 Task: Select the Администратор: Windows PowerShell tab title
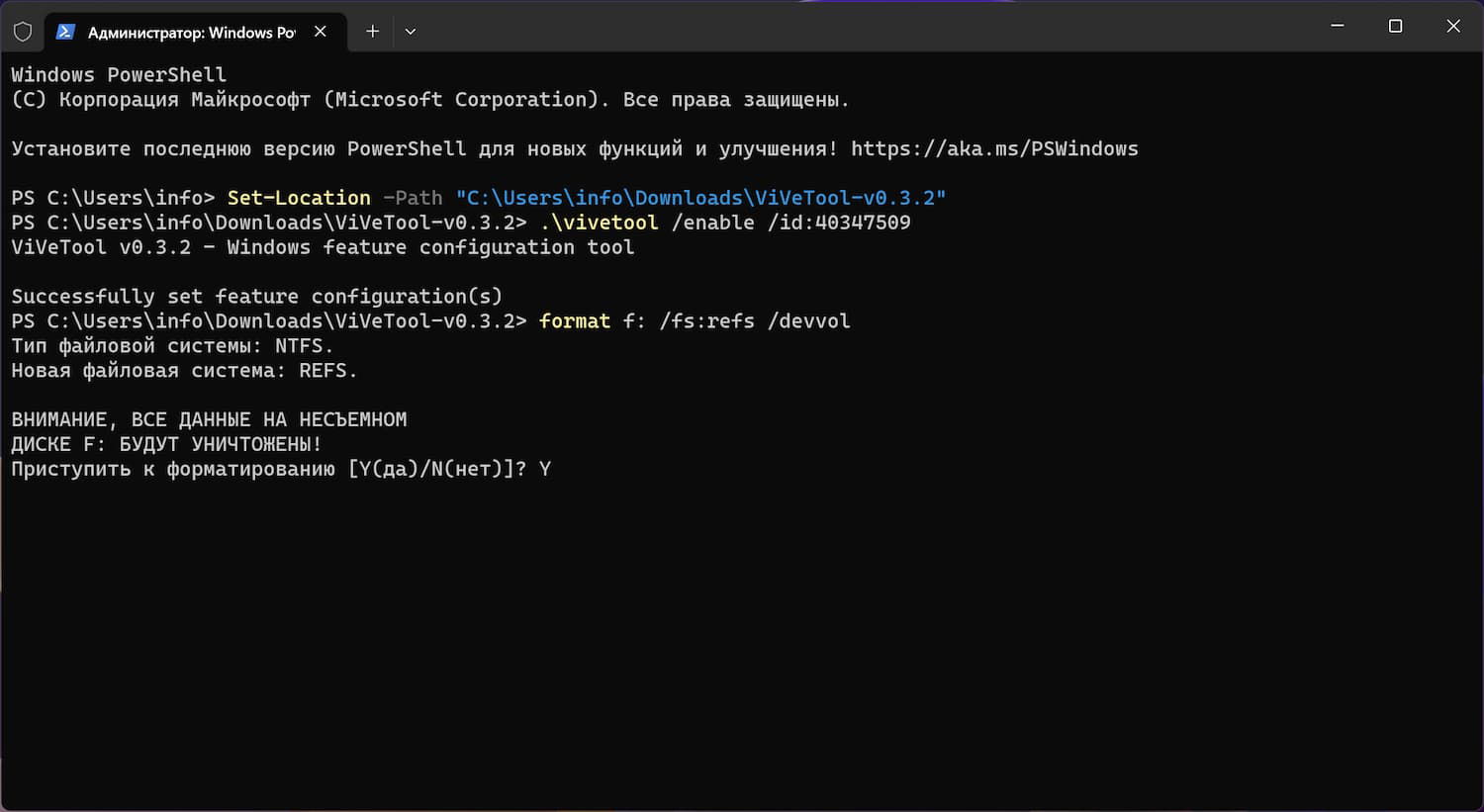click(191, 33)
